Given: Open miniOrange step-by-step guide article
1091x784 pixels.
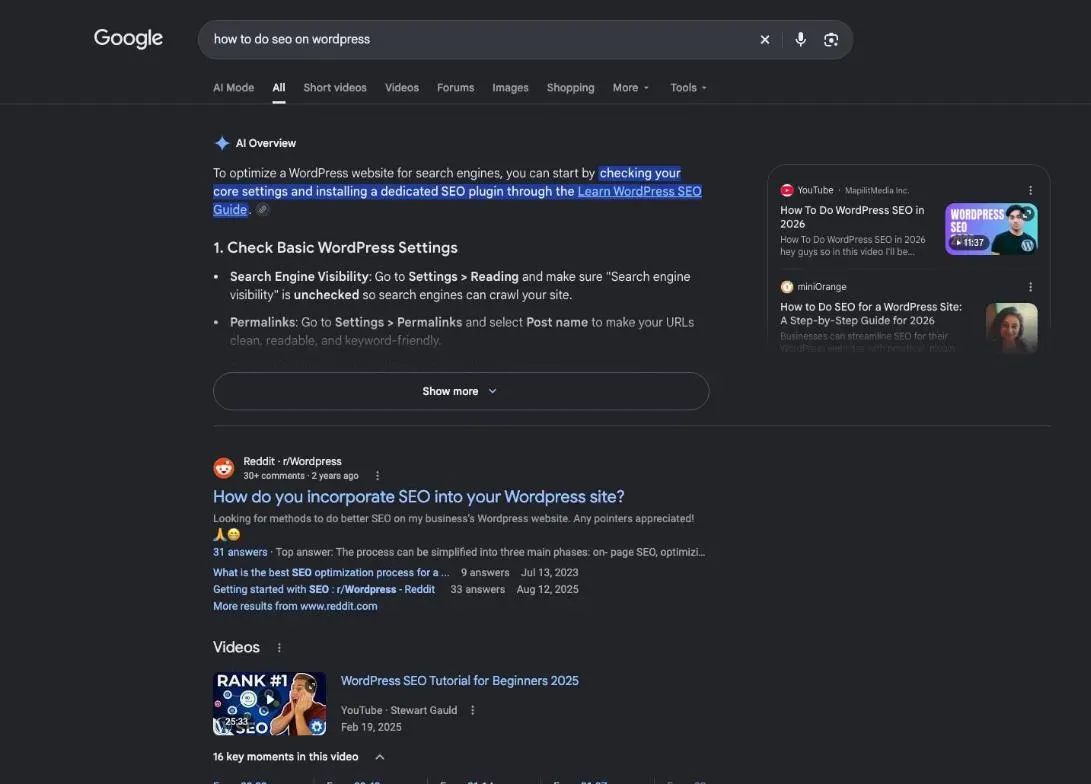Looking at the screenshot, I should (x=871, y=313).
